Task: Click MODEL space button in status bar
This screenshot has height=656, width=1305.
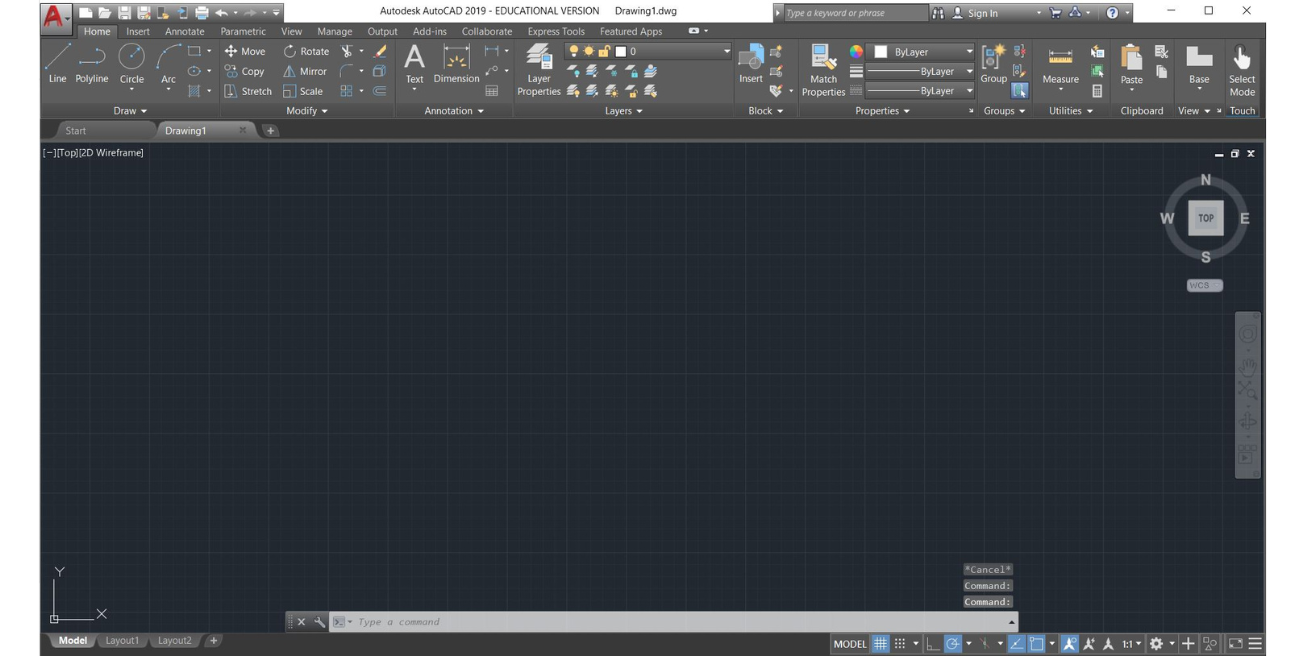Action: pyautogui.click(x=850, y=644)
